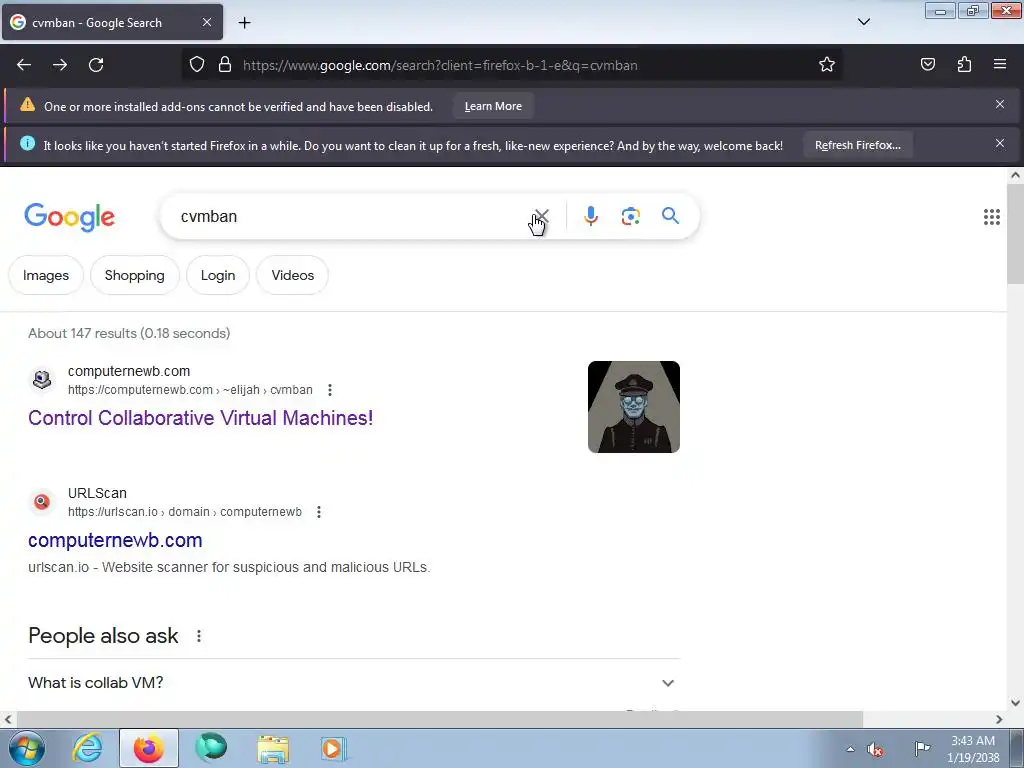Click vertical scrollbar down arrow
The height and width of the screenshot is (768, 1024).
coord(1015,703)
